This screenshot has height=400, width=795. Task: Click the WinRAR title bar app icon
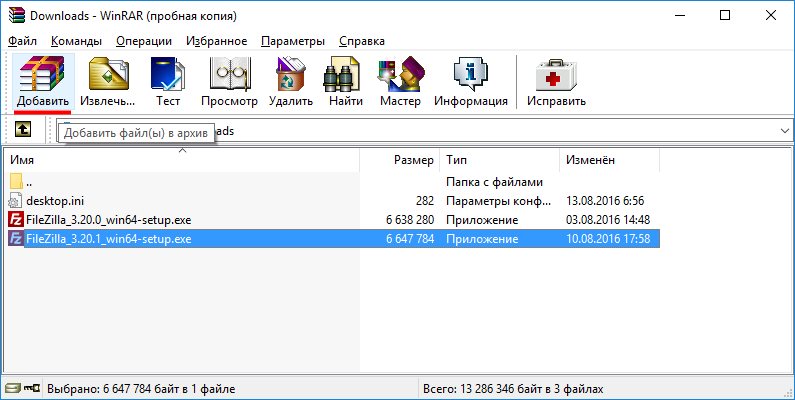[x=17, y=15]
